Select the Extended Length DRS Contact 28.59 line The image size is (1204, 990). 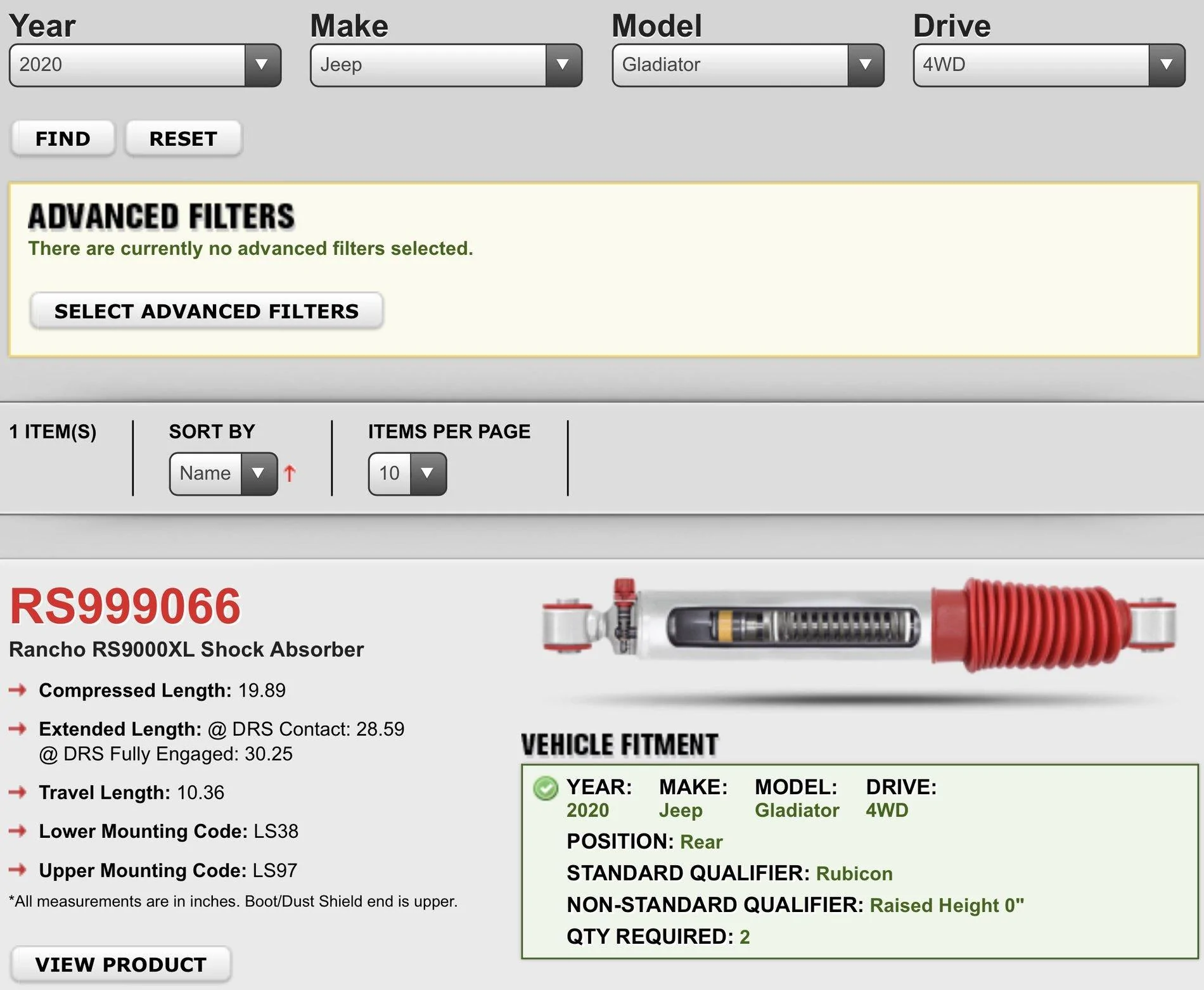coord(222,729)
